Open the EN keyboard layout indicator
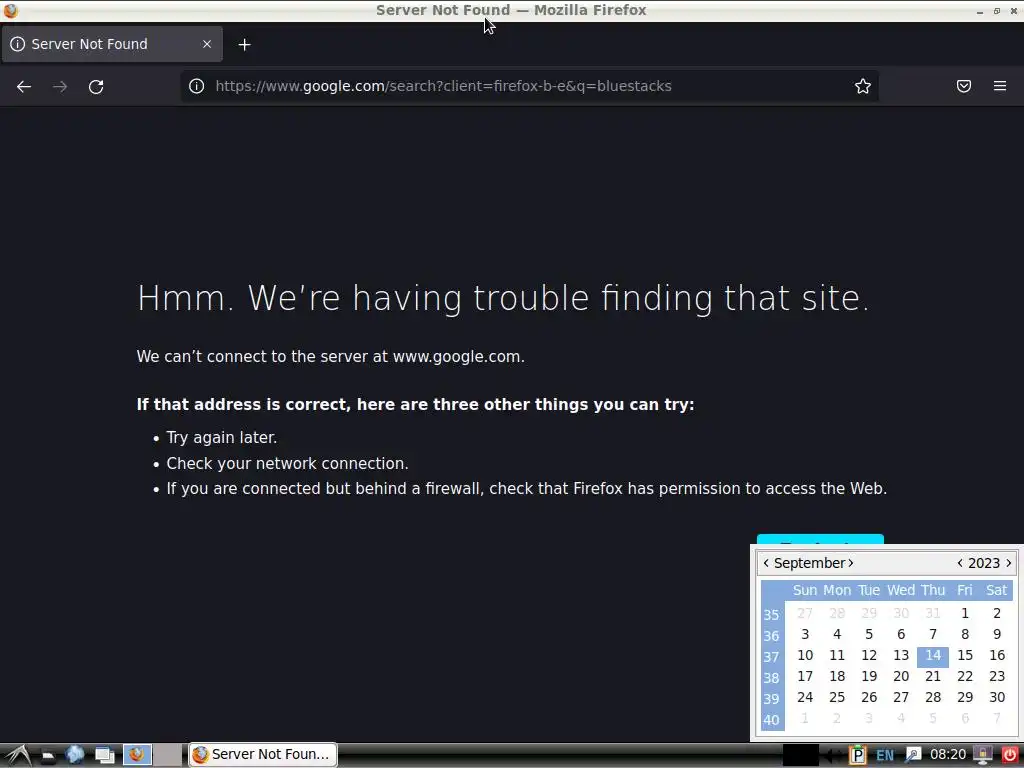This screenshot has width=1024, height=768. (x=885, y=756)
